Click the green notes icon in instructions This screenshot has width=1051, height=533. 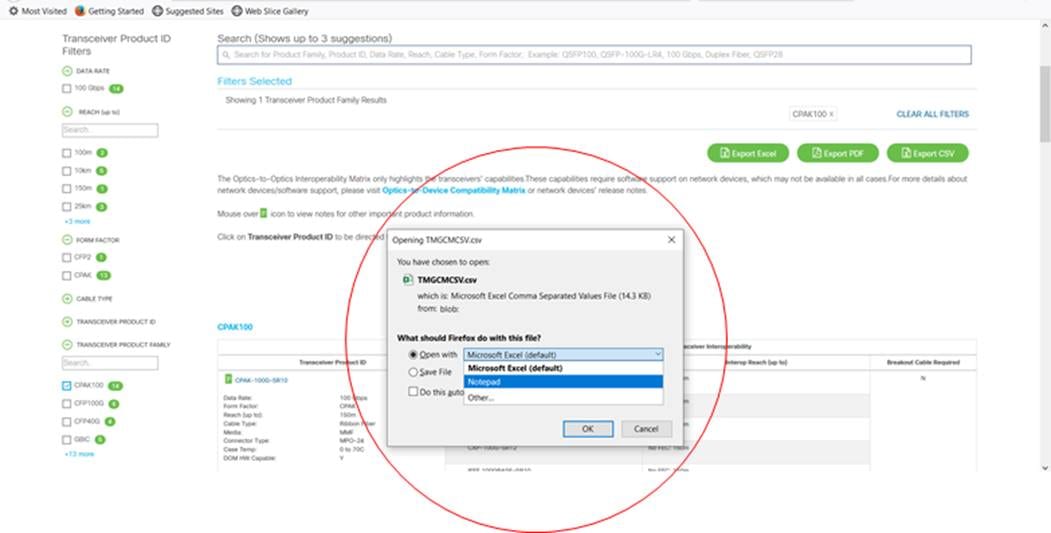[x=263, y=213]
